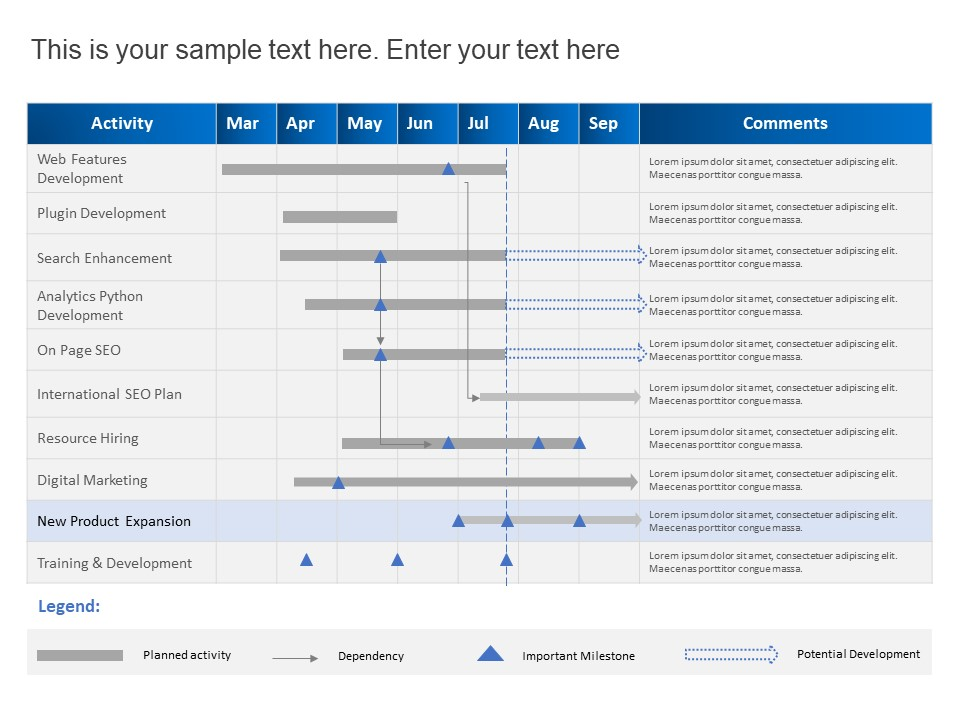Select the 'Dependency' legend label
The height and width of the screenshot is (720, 960).
coord(371,656)
